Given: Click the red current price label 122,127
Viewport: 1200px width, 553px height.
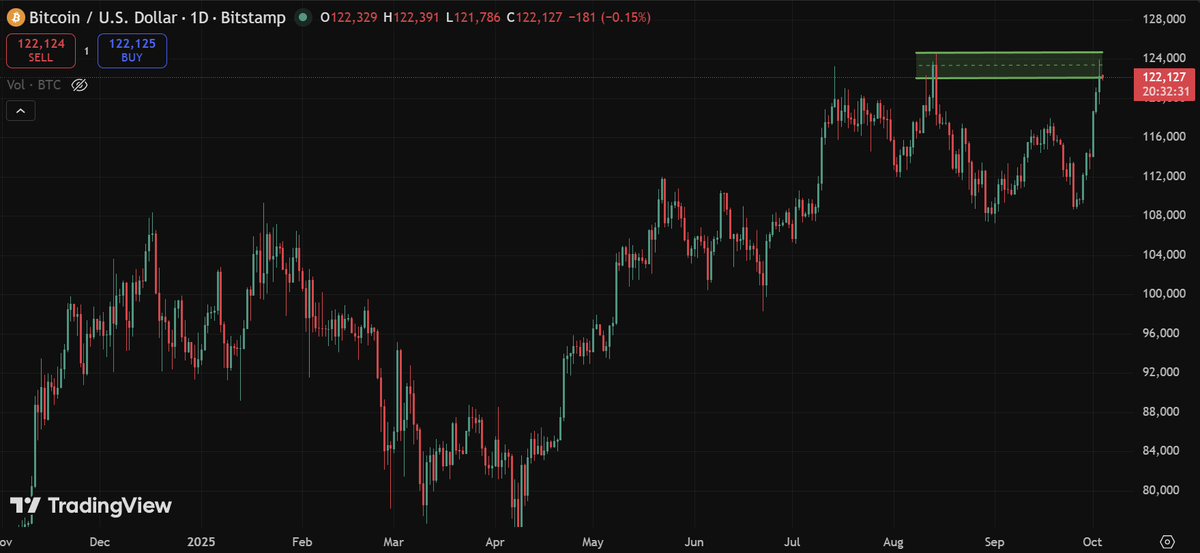Looking at the screenshot, I should [x=1161, y=78].
